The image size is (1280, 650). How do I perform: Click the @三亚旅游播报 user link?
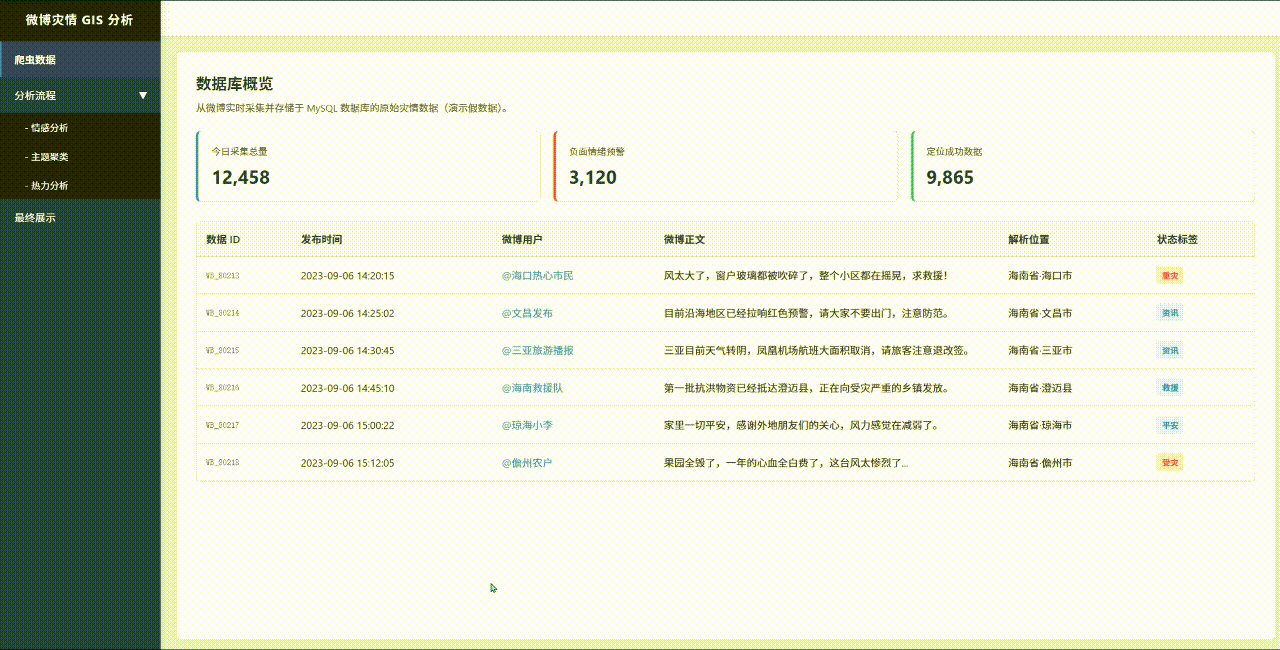(x=537, y=351)
